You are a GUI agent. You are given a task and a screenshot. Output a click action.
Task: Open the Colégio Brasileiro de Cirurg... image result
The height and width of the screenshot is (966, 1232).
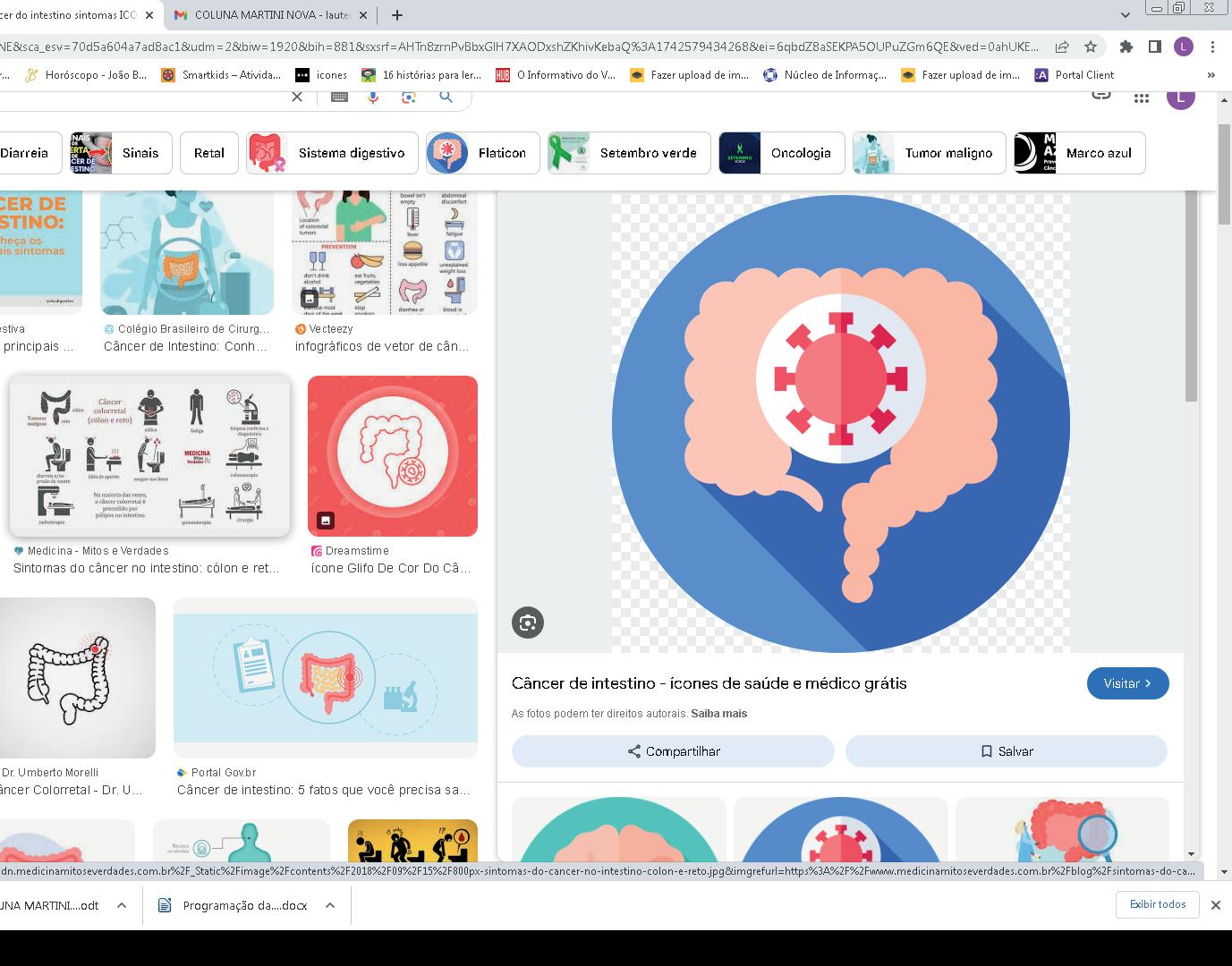pos(187,252)
